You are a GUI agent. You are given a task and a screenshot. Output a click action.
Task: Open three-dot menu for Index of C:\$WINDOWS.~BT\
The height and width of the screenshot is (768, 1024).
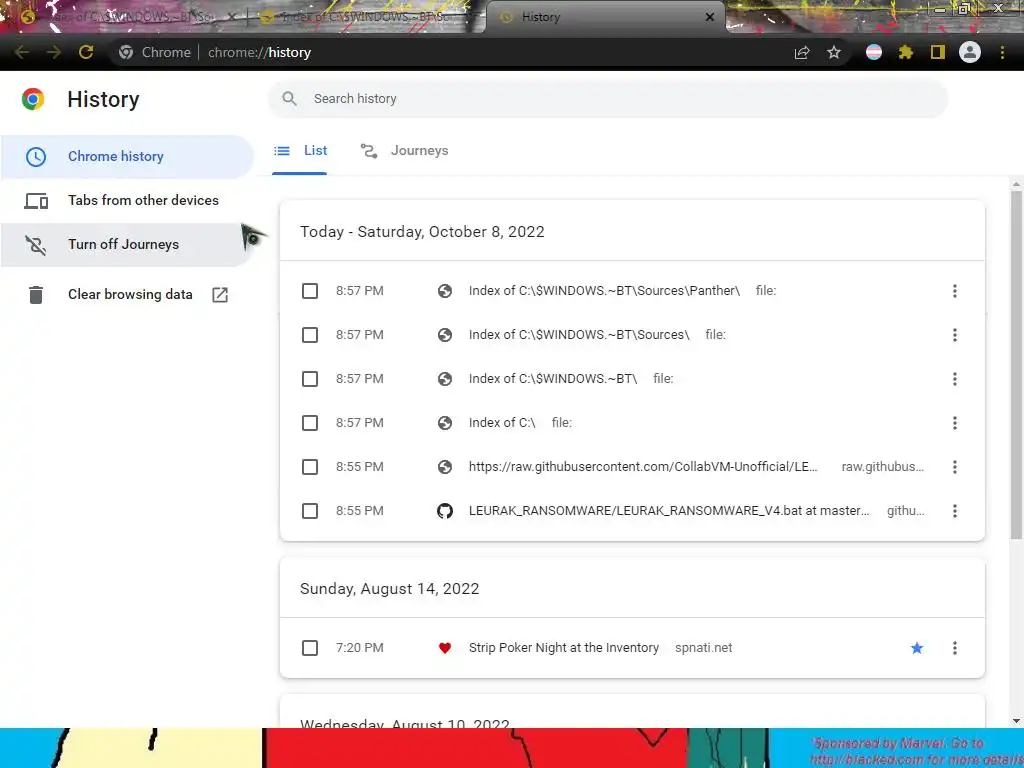pyautogui.click(x=955, y=379)
